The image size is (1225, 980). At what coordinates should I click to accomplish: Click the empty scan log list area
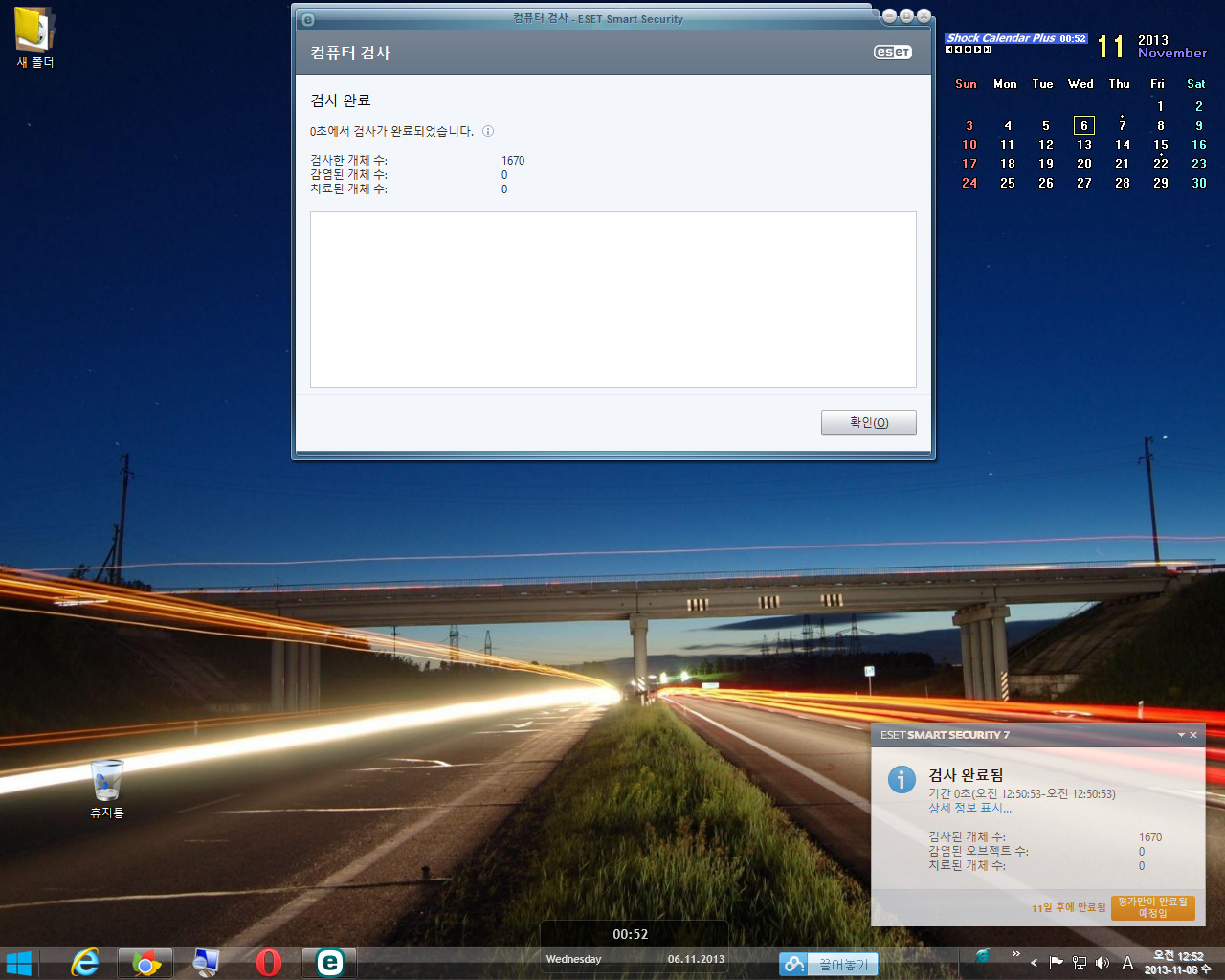tap(612, 299)
